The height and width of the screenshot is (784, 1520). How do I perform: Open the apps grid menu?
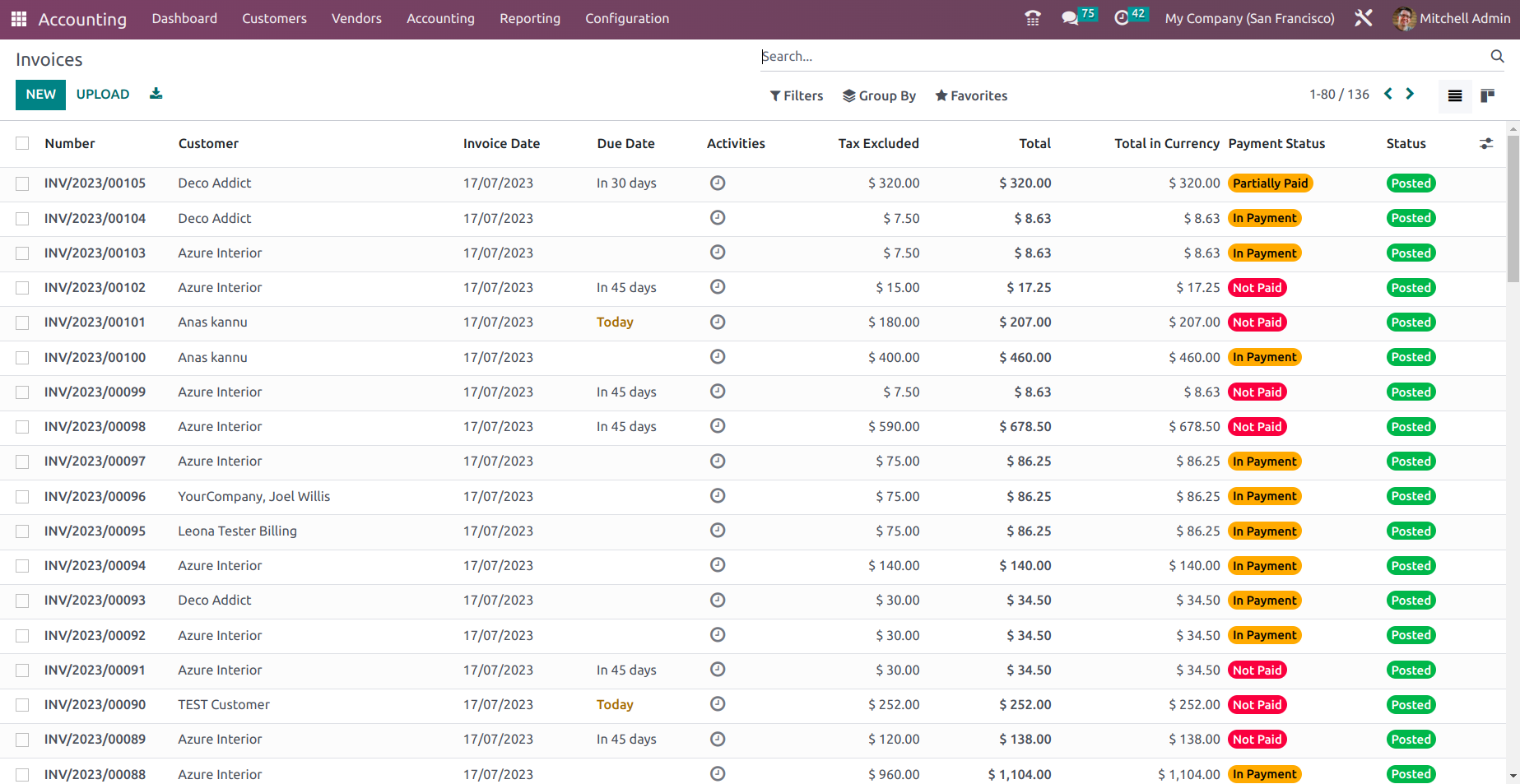17,18
